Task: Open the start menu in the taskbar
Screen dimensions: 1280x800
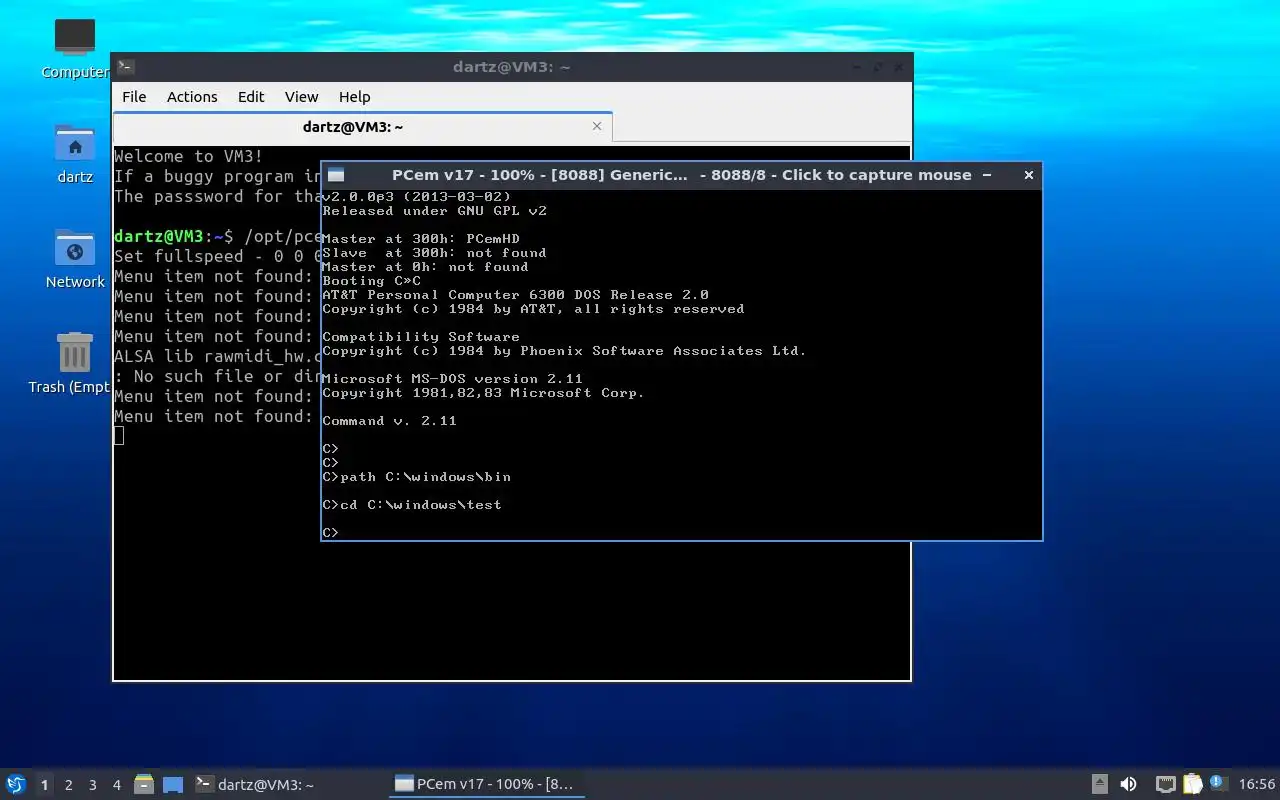Action: point(16,784)
